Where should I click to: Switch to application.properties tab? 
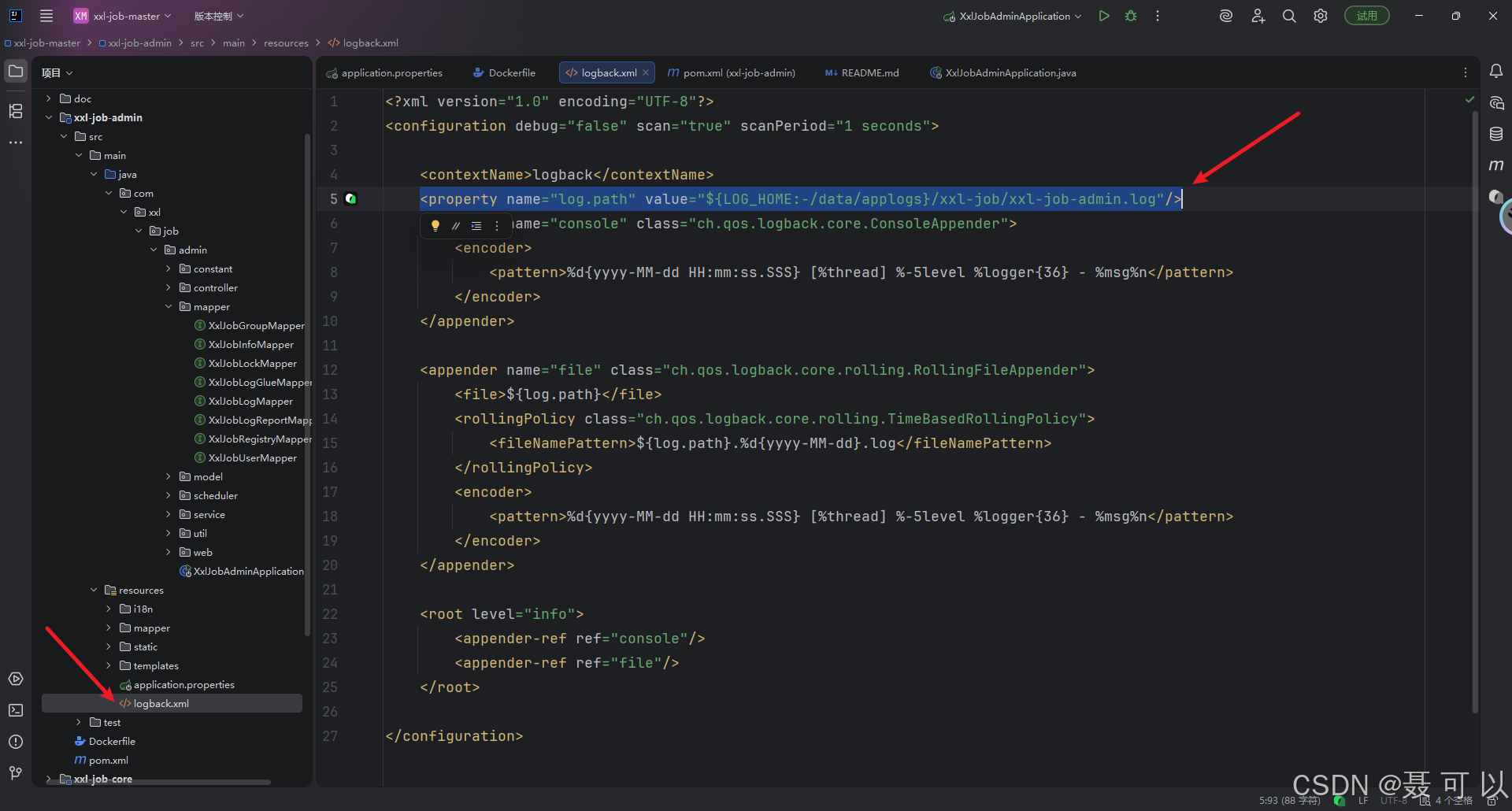(384, 72)
